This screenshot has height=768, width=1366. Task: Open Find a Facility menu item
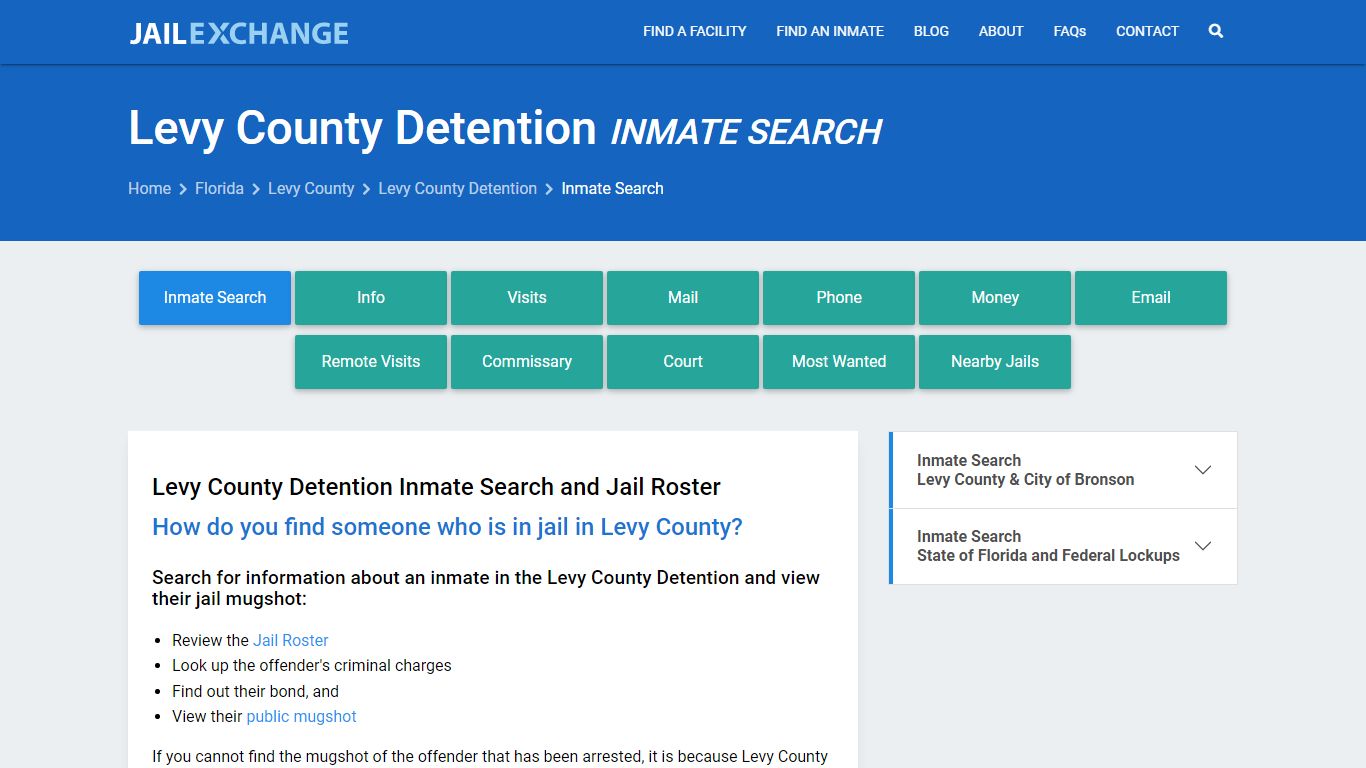694,31
